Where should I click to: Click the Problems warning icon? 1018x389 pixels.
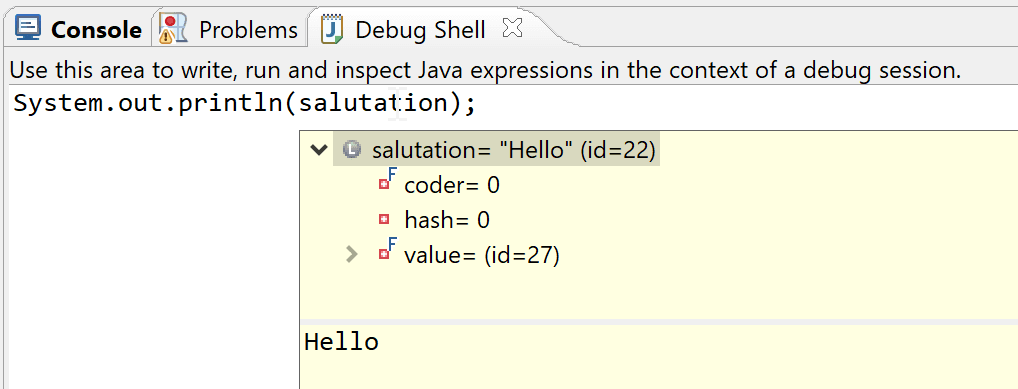(173, 29)
